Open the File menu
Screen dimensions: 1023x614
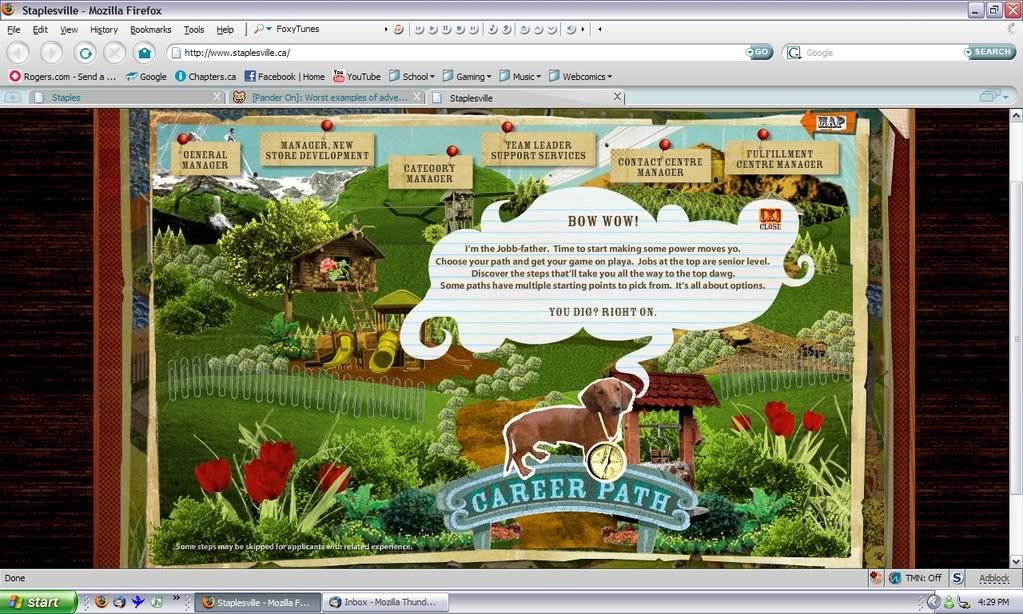(14, 29)
